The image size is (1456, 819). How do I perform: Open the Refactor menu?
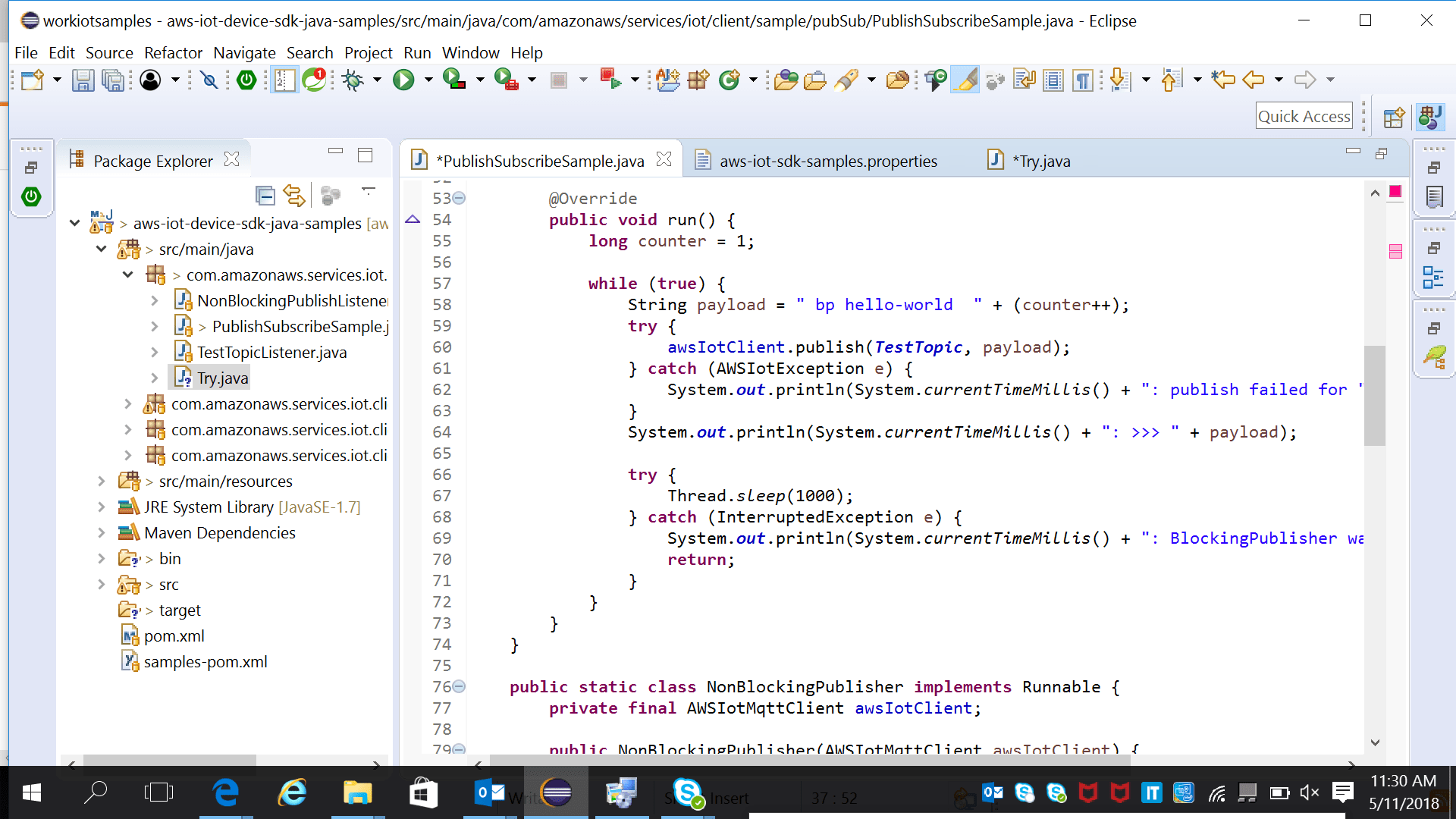pyautogui.click(x=173, y=52)
